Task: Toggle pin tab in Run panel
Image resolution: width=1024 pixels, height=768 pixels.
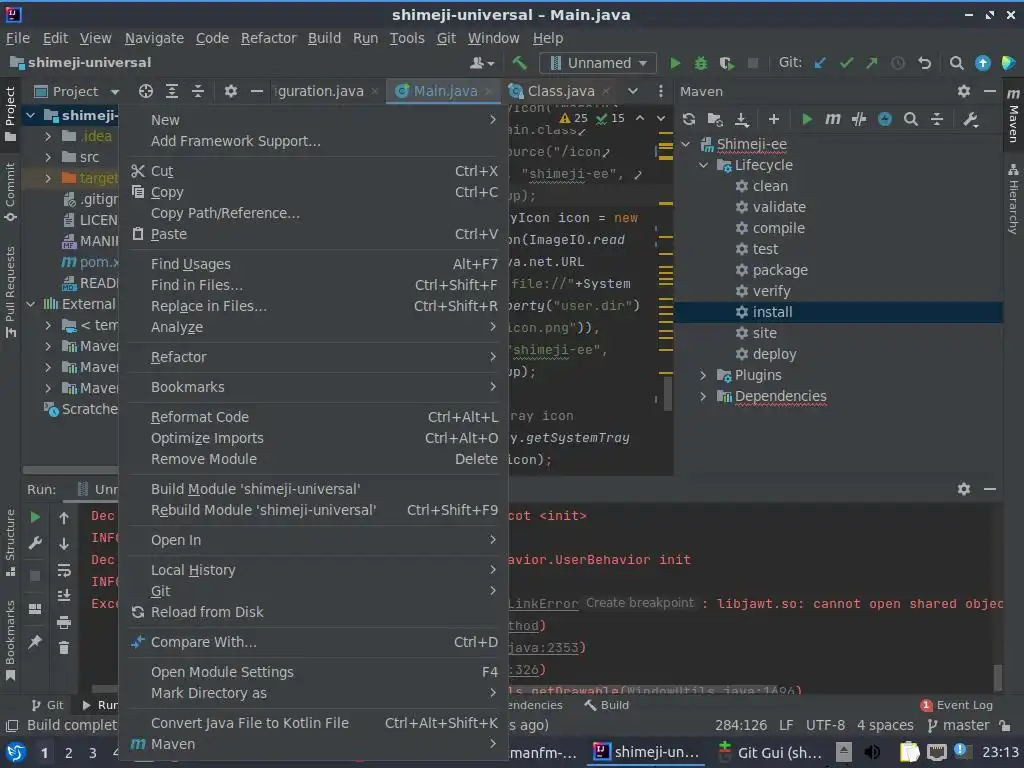Action: coord(35,642)
